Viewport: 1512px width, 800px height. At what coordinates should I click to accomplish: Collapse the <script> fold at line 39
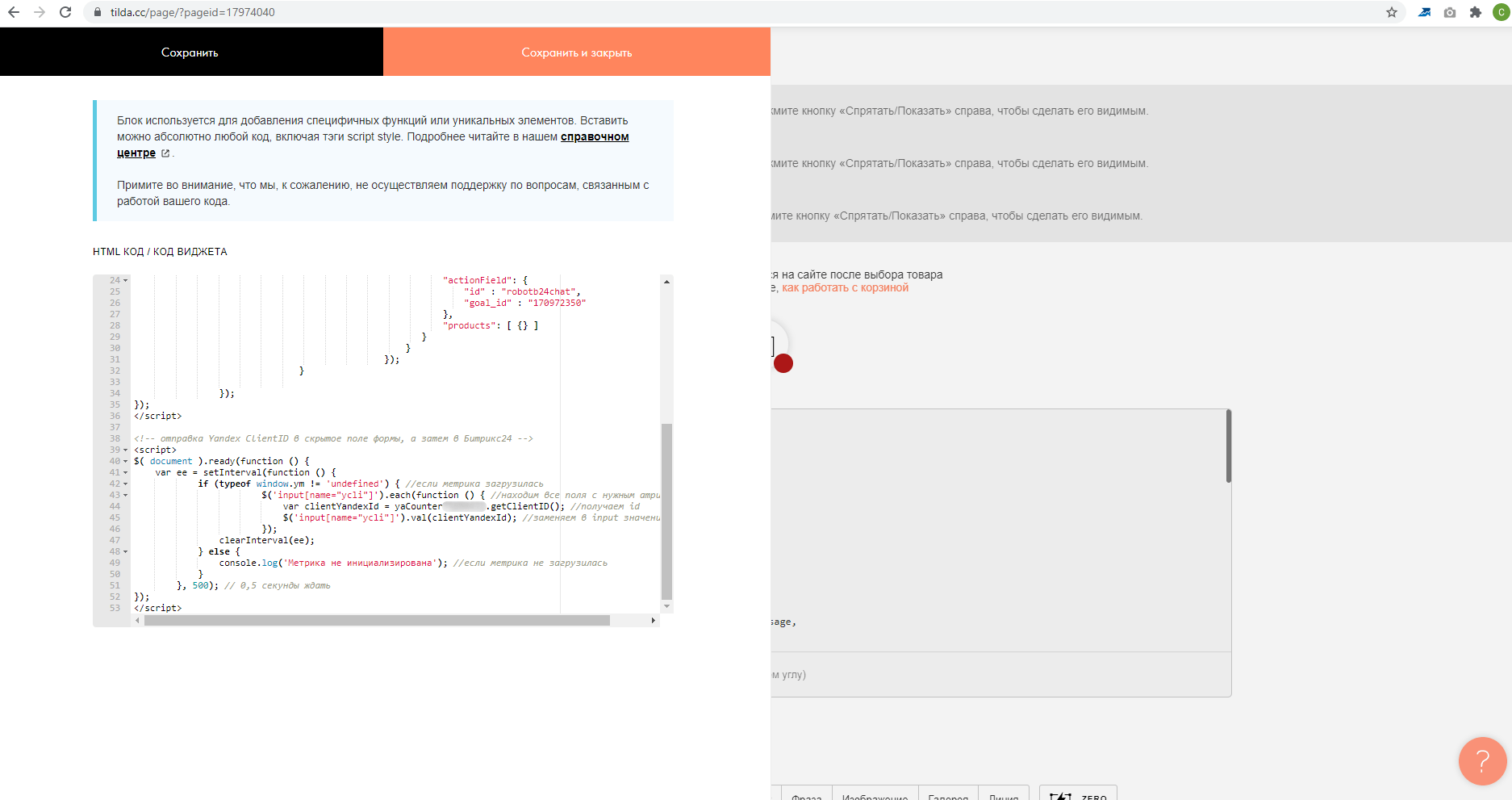click(125, 450)
